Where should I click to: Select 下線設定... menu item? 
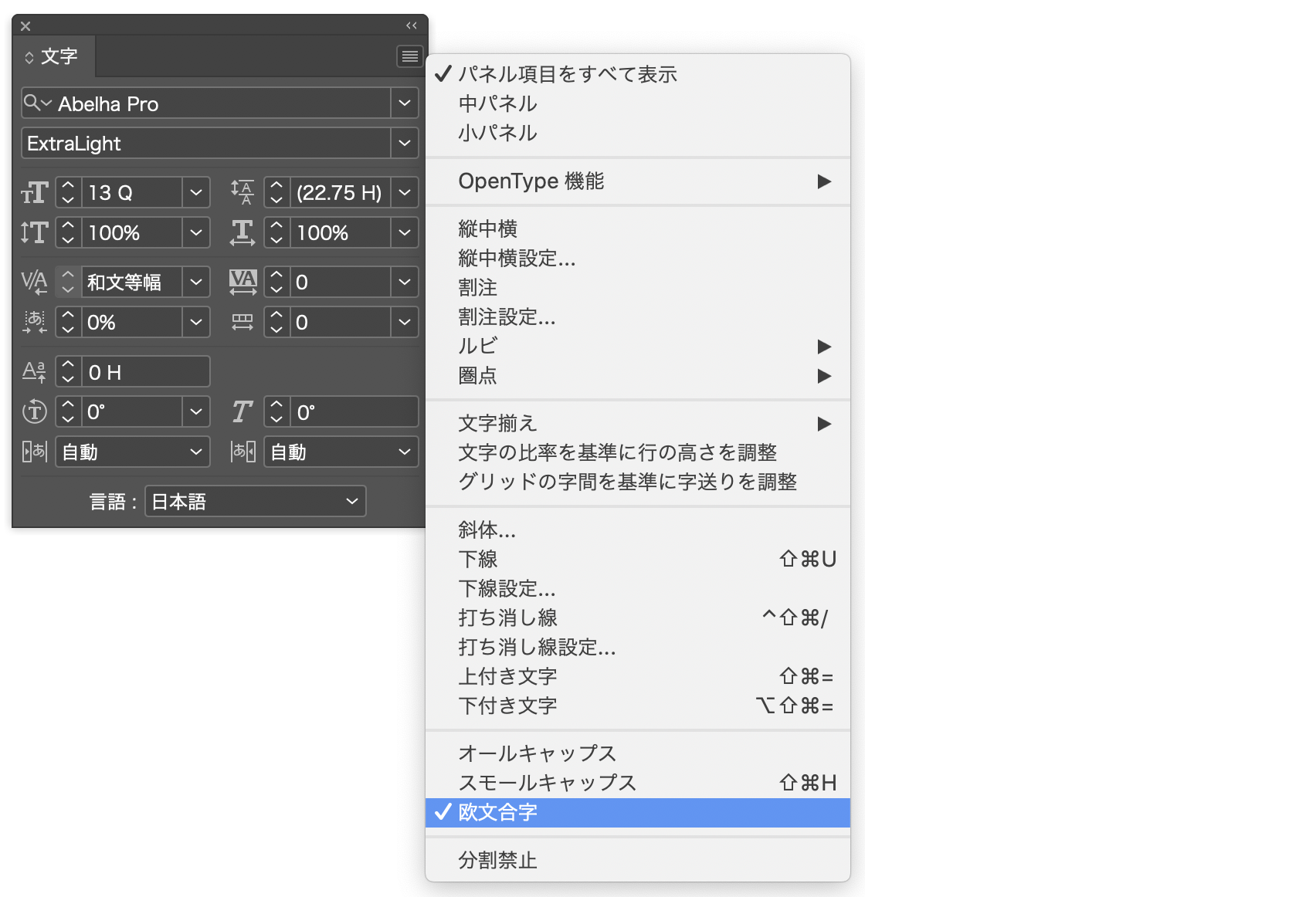(x=507, y=589)
